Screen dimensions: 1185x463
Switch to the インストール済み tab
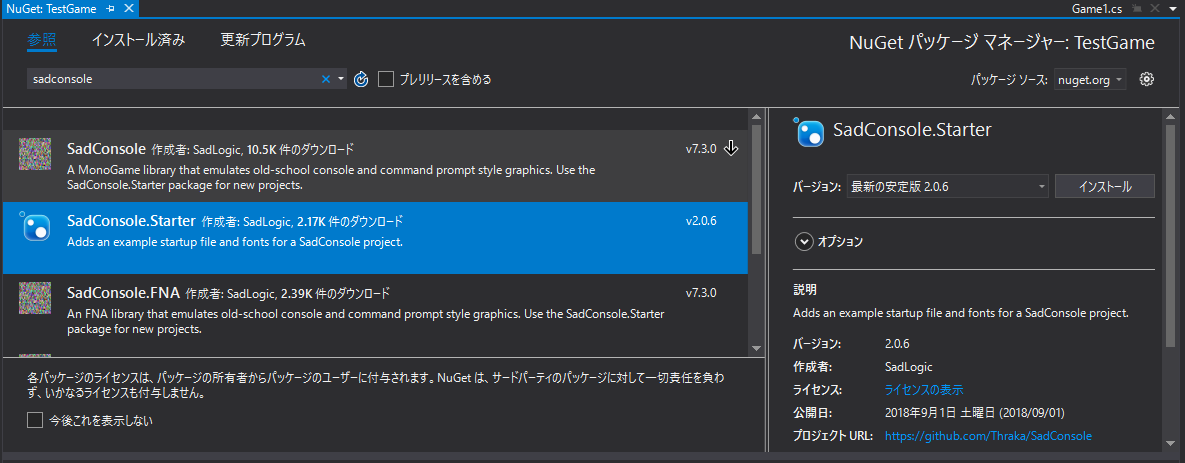pos(138,40)
